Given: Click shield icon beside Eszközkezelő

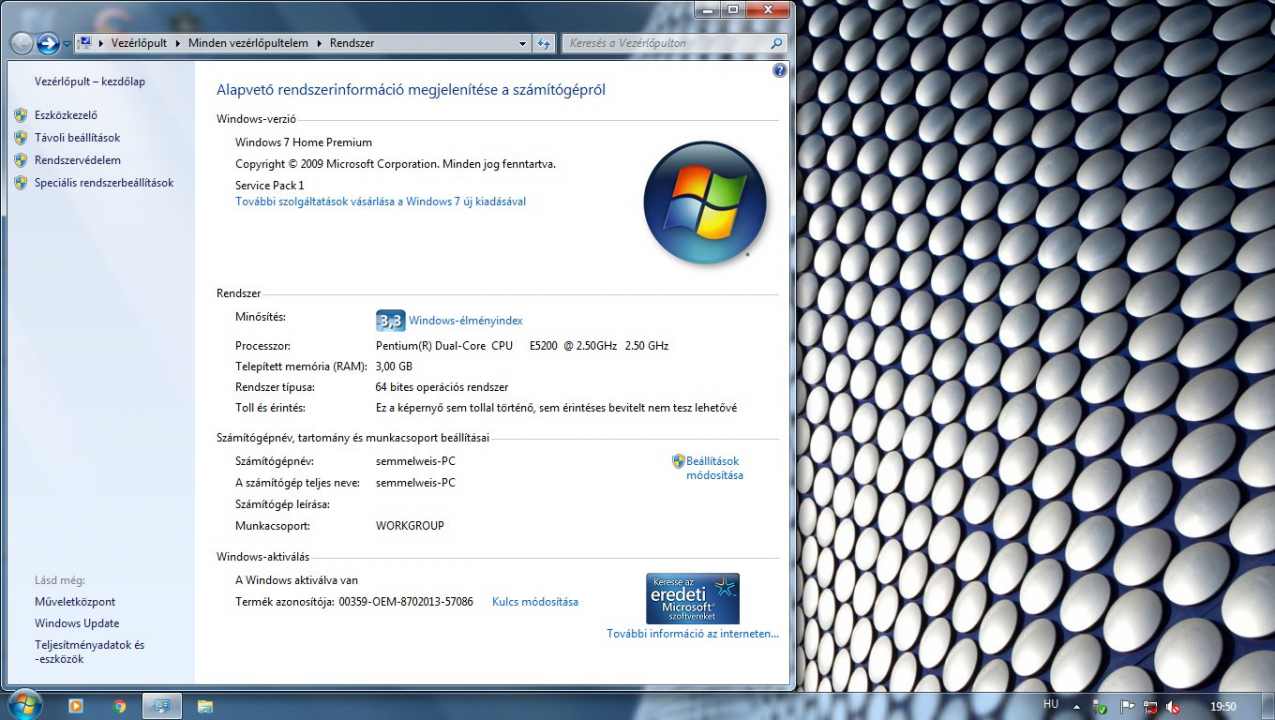Looking at the screenshot, I should (x=21, y=115).
